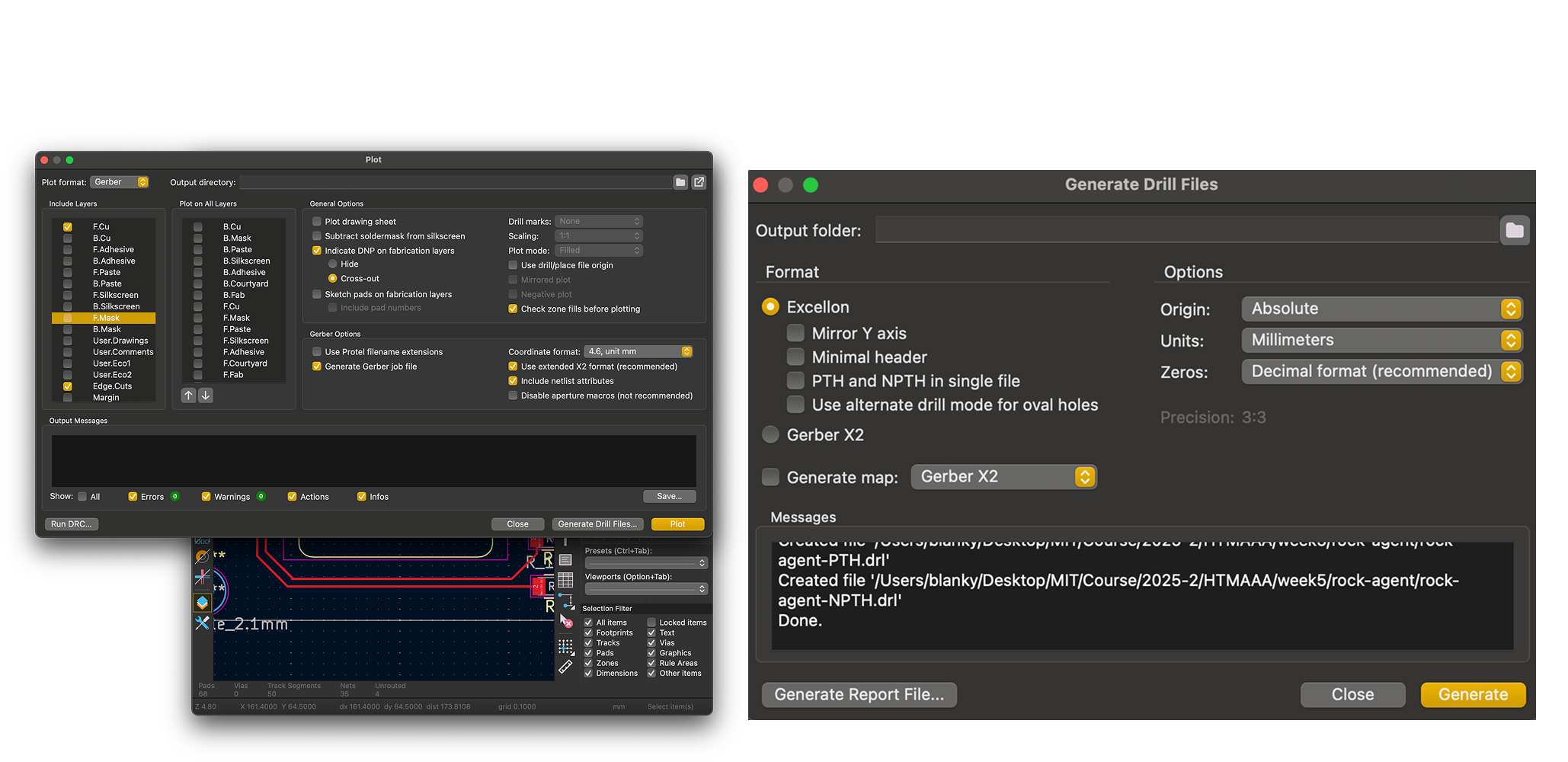1568x762 pixels.
Task: Expand the drill Units dropdown
Action: [1381, 341]
